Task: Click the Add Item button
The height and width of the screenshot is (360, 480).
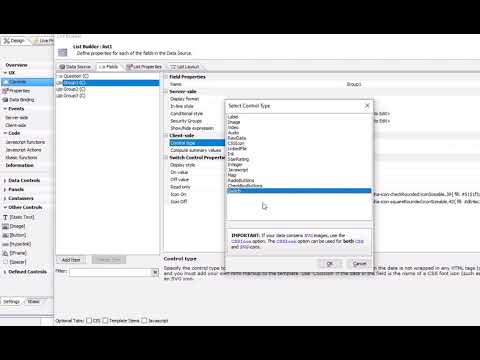Action: click(x=71, y=260)
